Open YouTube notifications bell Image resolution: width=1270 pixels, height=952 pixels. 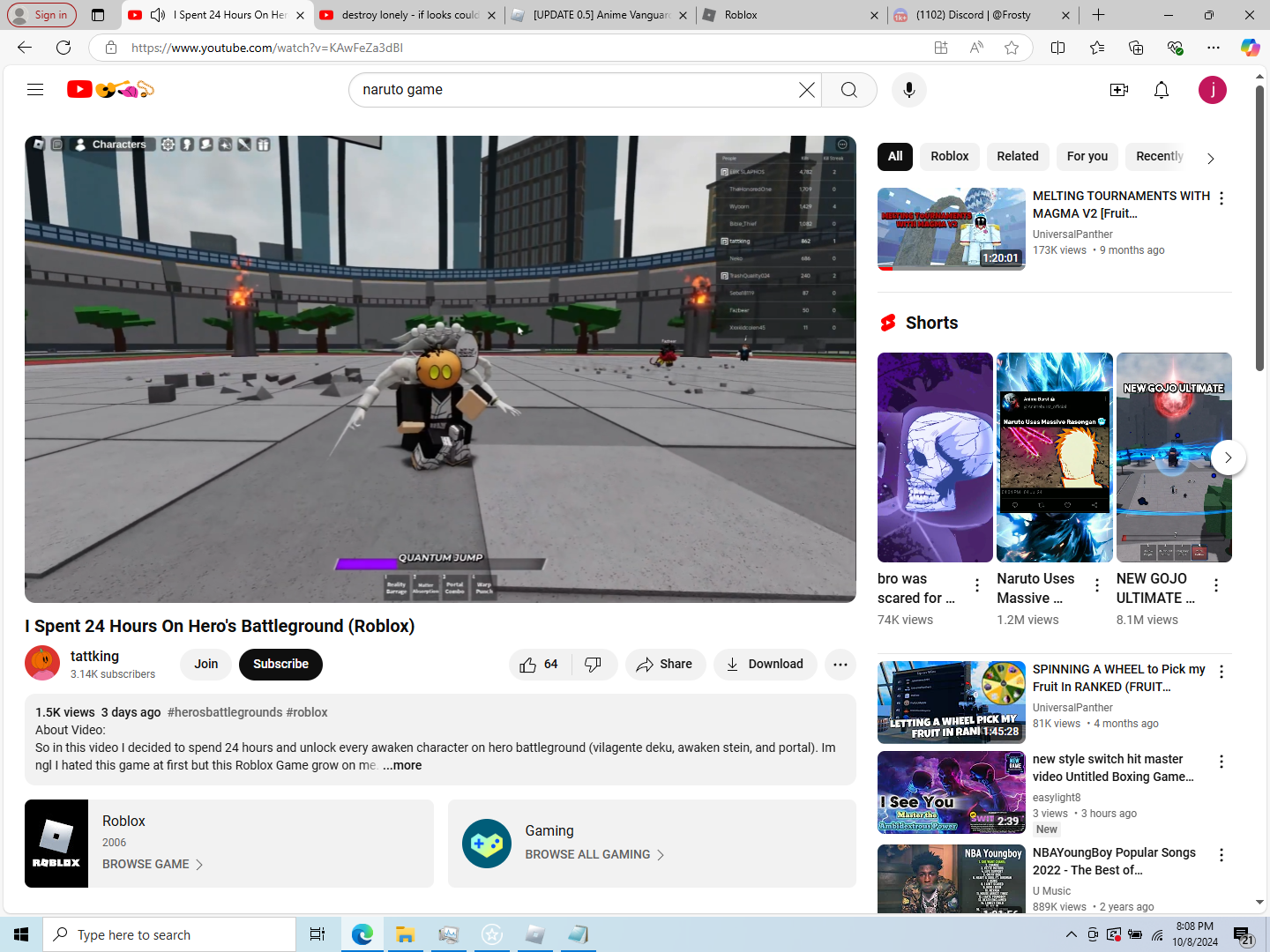click(1162, 90)
